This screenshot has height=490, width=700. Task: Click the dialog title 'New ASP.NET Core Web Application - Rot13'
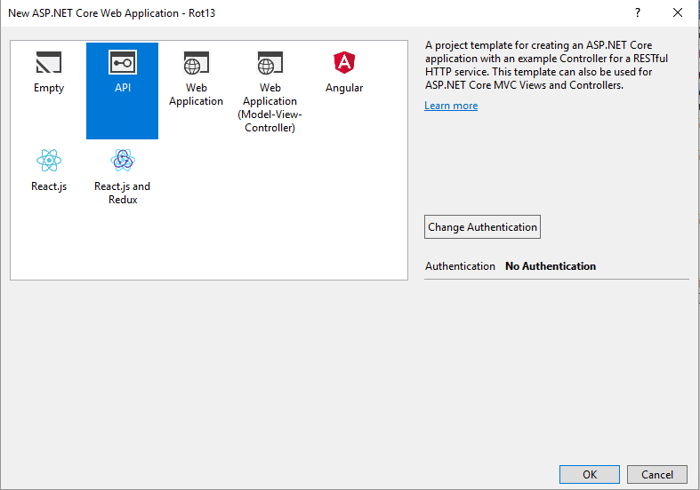point(112,13)
